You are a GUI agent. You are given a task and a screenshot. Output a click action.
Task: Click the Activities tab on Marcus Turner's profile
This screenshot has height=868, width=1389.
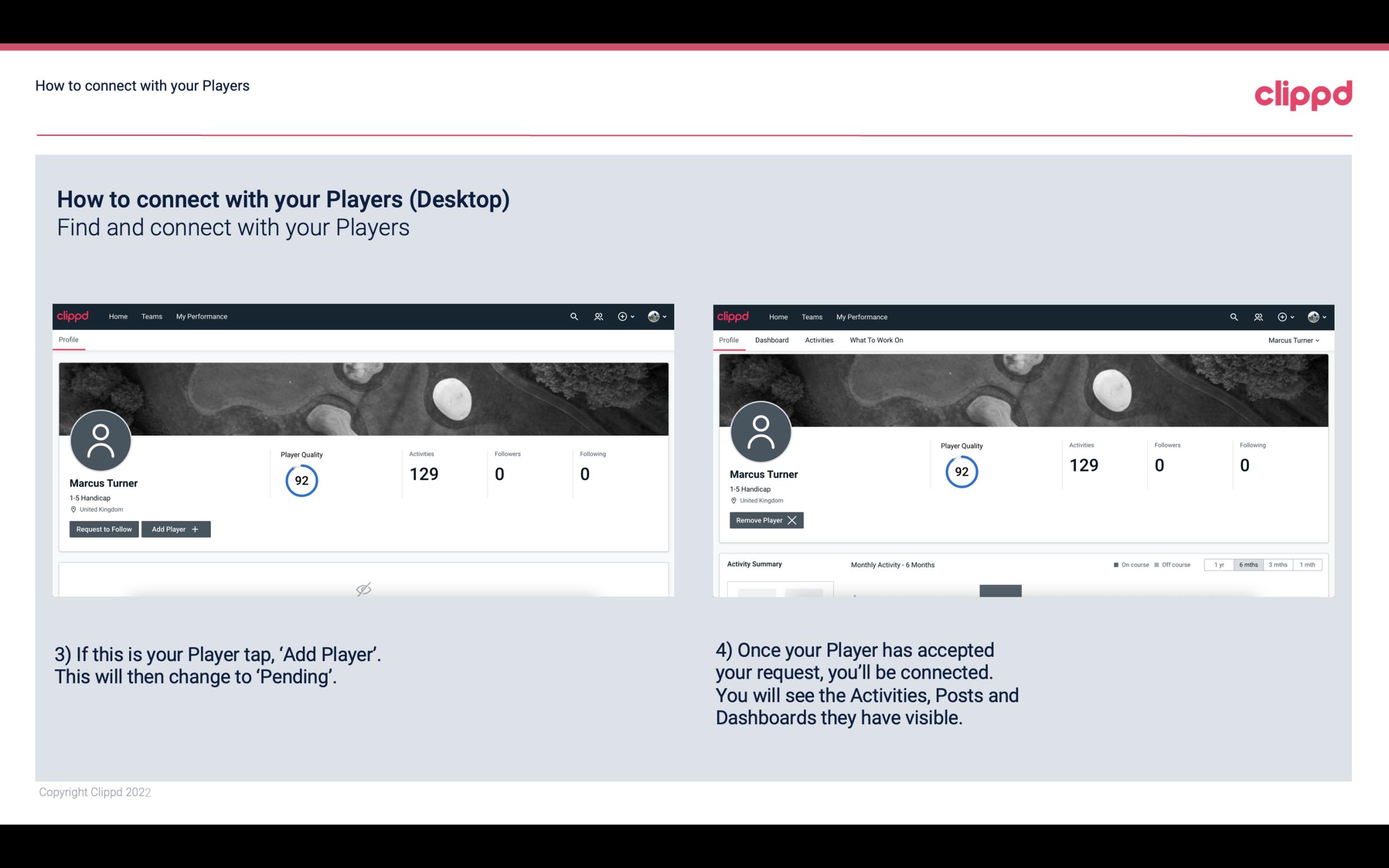pyautogui.click(x=819, y=340)
